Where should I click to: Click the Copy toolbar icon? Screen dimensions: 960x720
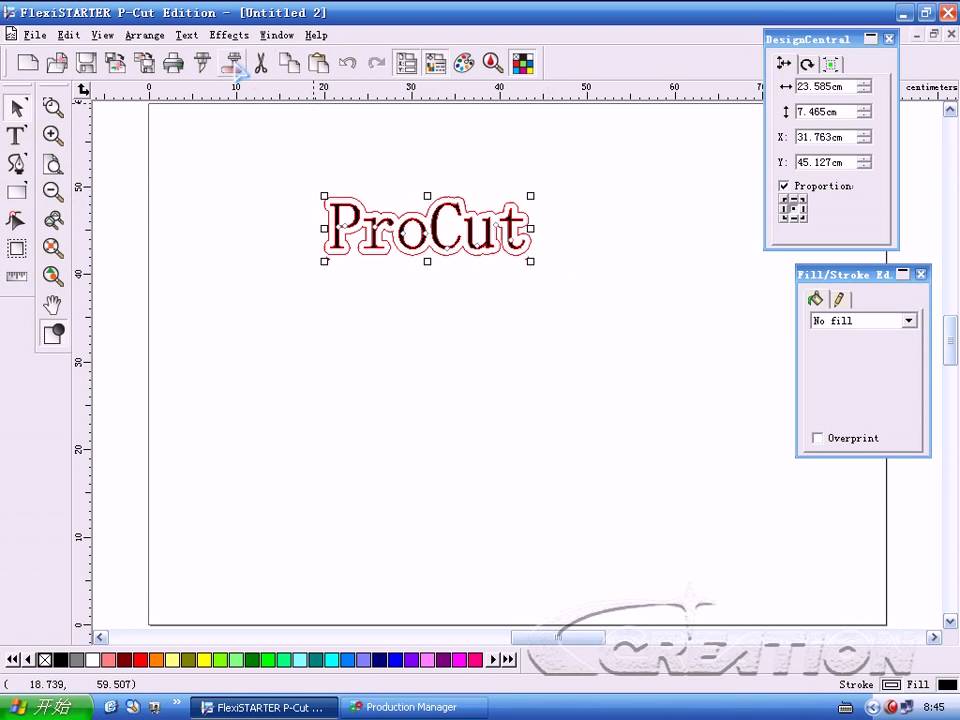pyautogui.click(x=289, y=62)
